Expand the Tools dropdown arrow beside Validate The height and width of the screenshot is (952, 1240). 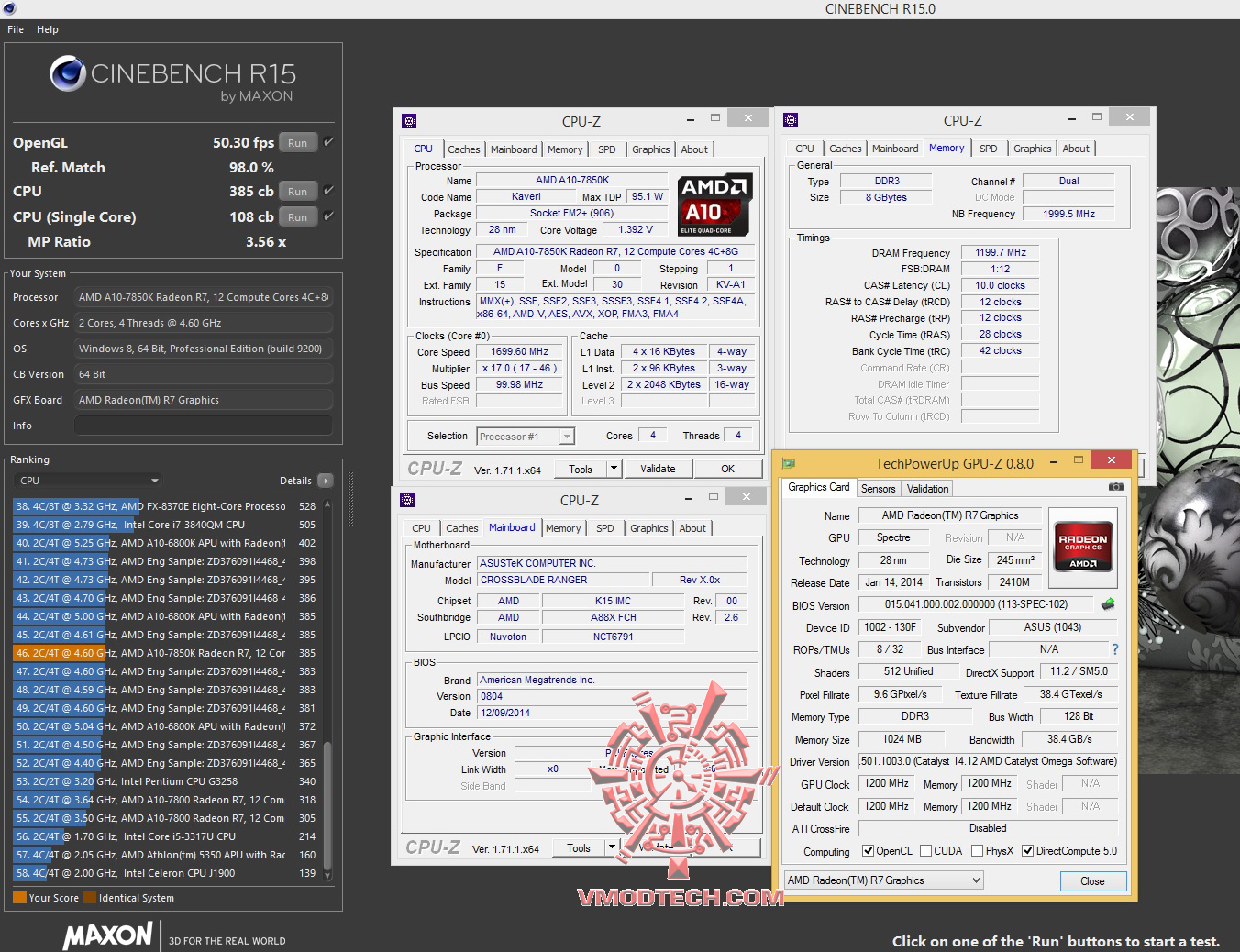pos(614,469)
